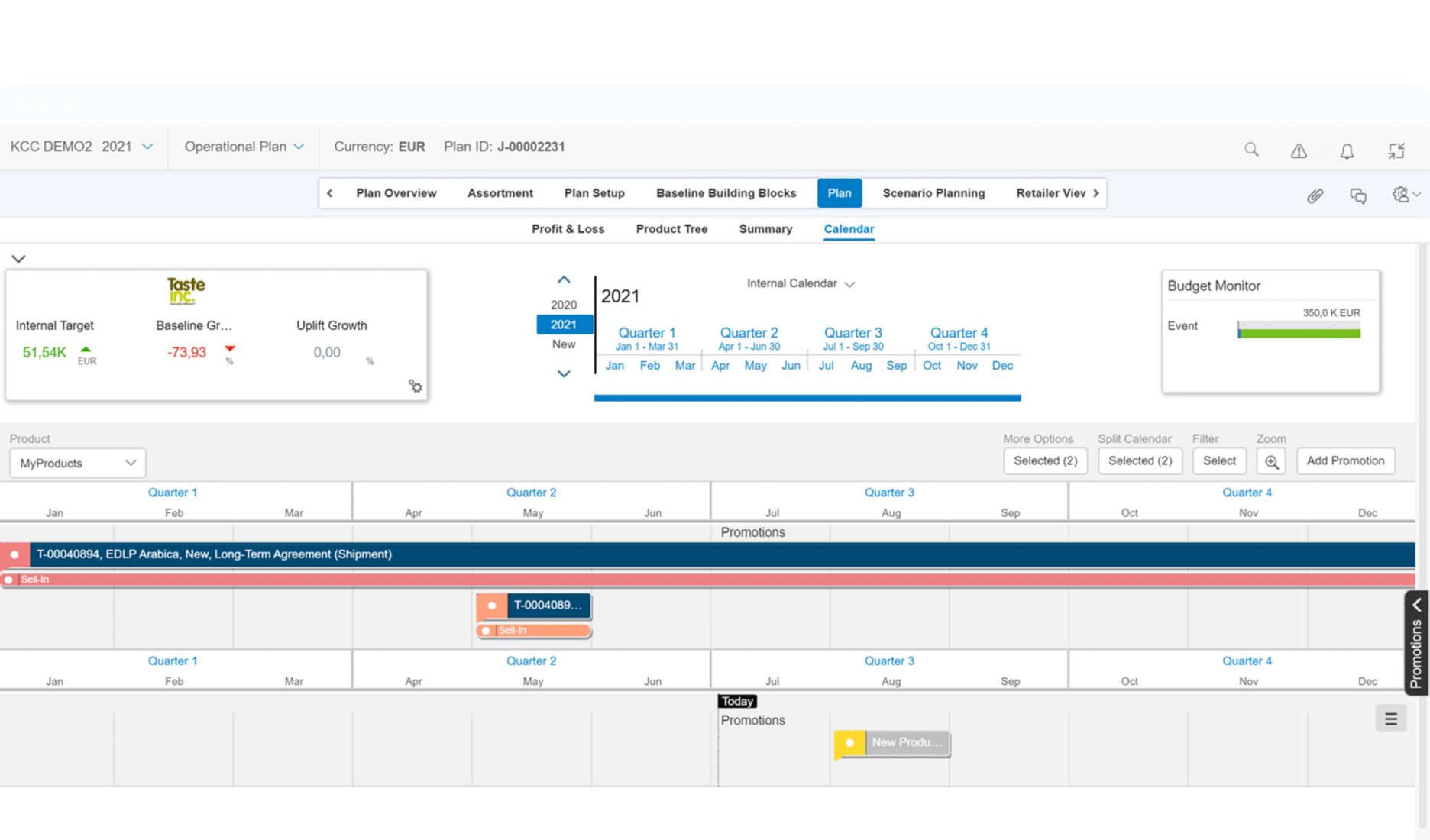Open the hamburger list menu icon
This screenshot has width=1430, height=840.
(1390, 719)
